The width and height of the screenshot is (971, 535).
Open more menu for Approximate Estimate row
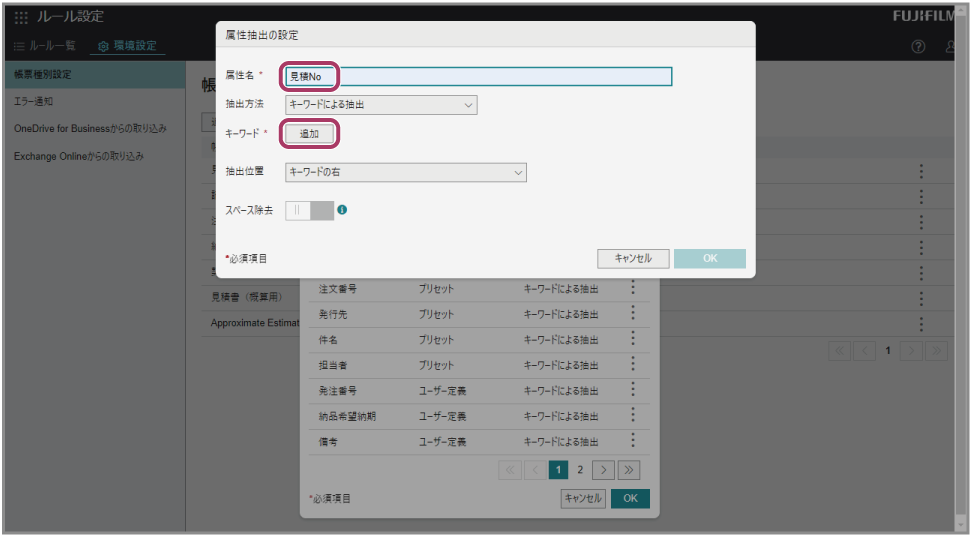coord(921,324)
